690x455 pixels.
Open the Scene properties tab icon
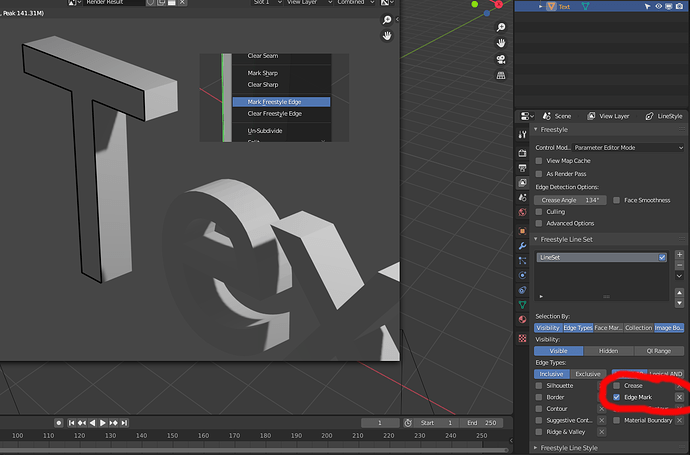tap(522, 198)
